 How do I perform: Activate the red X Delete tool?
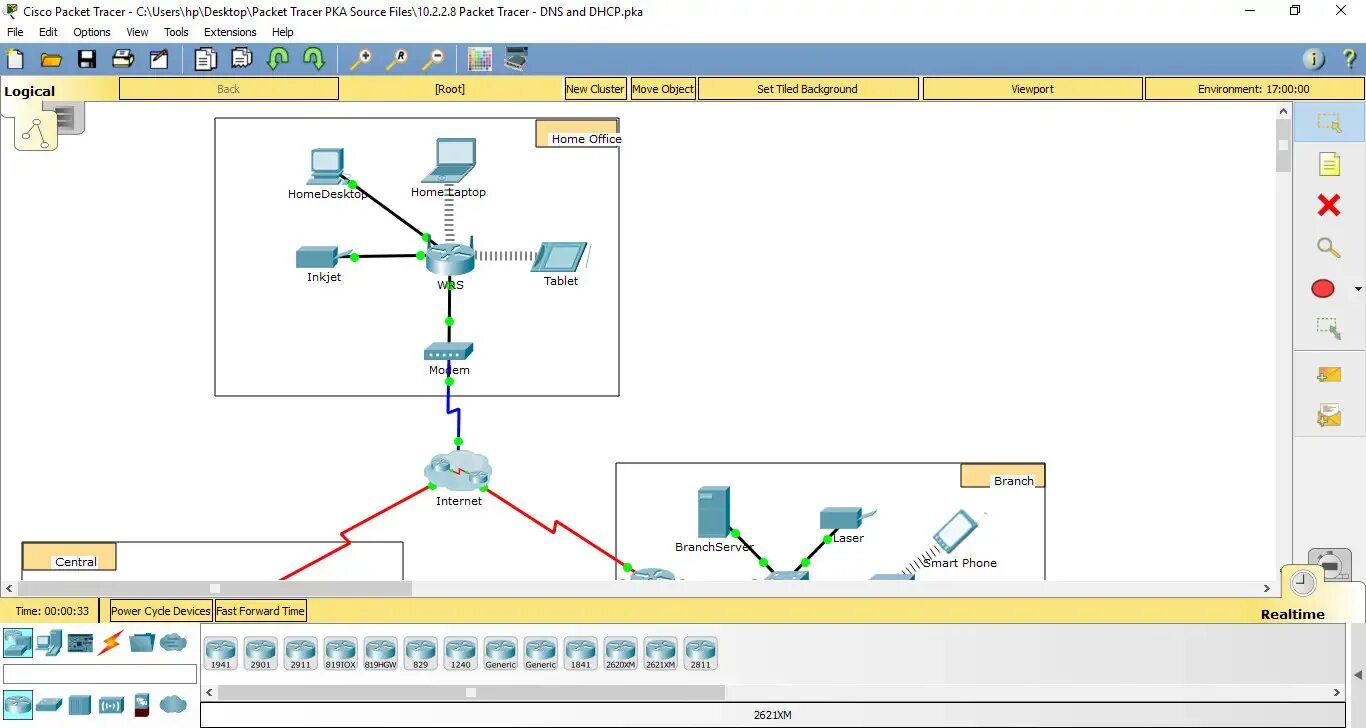[1329, 206]
